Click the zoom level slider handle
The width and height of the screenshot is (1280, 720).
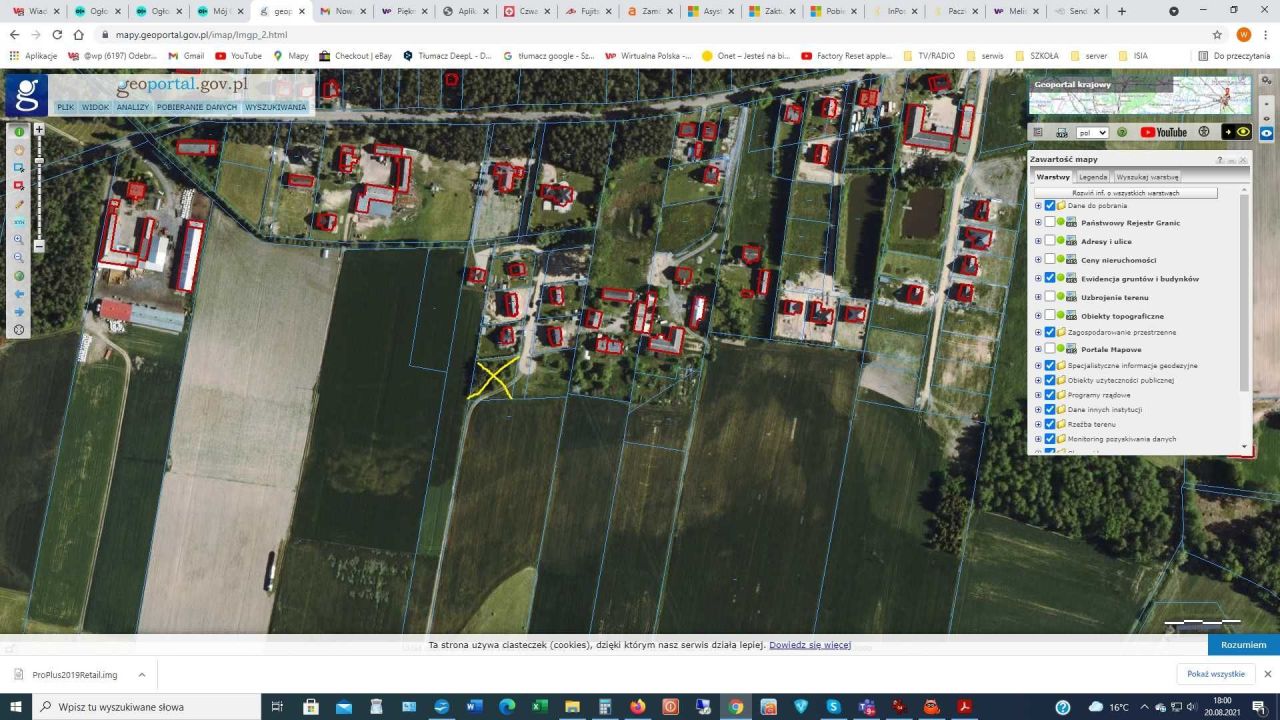click(x=39, y=161)
